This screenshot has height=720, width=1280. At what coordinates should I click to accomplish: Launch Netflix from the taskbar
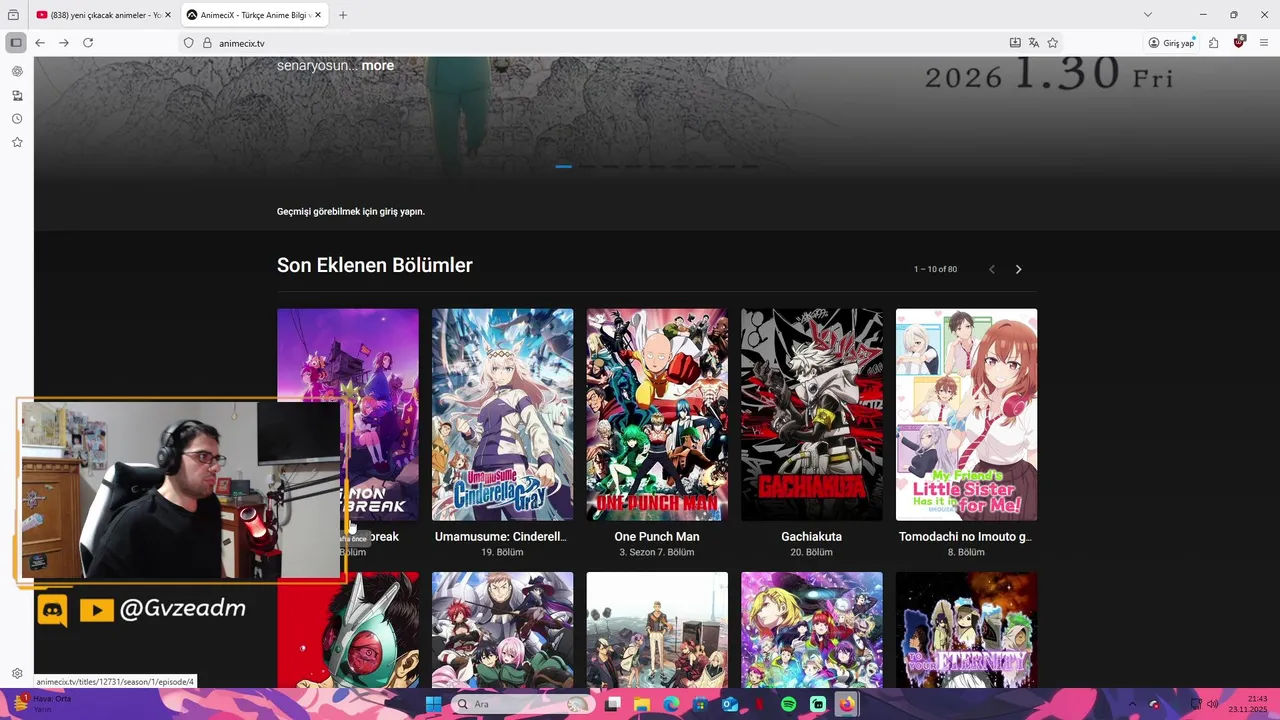(759, 704)
